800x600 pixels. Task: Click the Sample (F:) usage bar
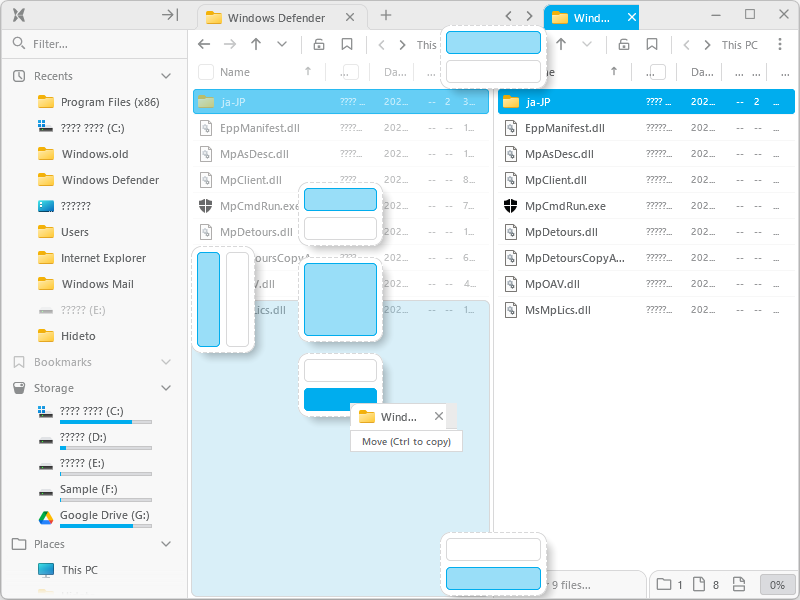point(106,500)
